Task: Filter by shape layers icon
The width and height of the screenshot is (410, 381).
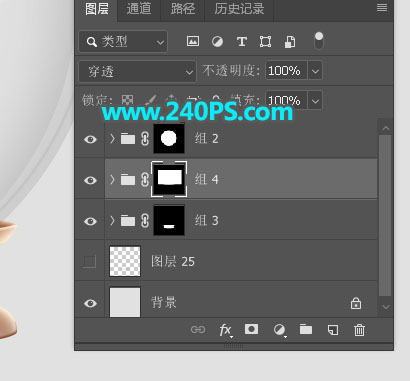Action: [x=265, y=42]
